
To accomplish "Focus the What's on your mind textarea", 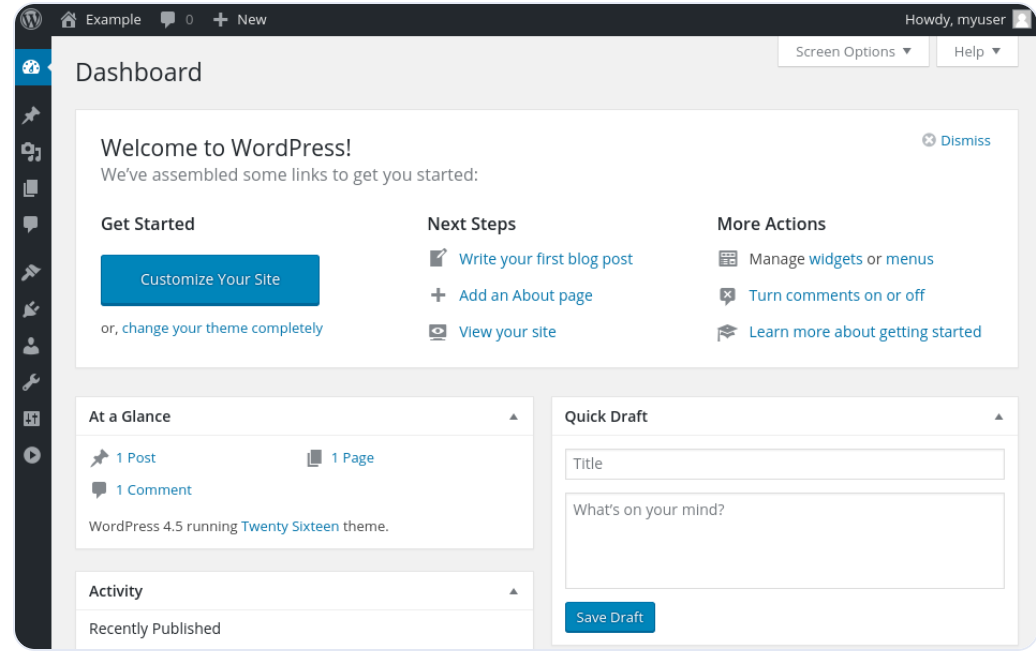I will coord(784,541).
